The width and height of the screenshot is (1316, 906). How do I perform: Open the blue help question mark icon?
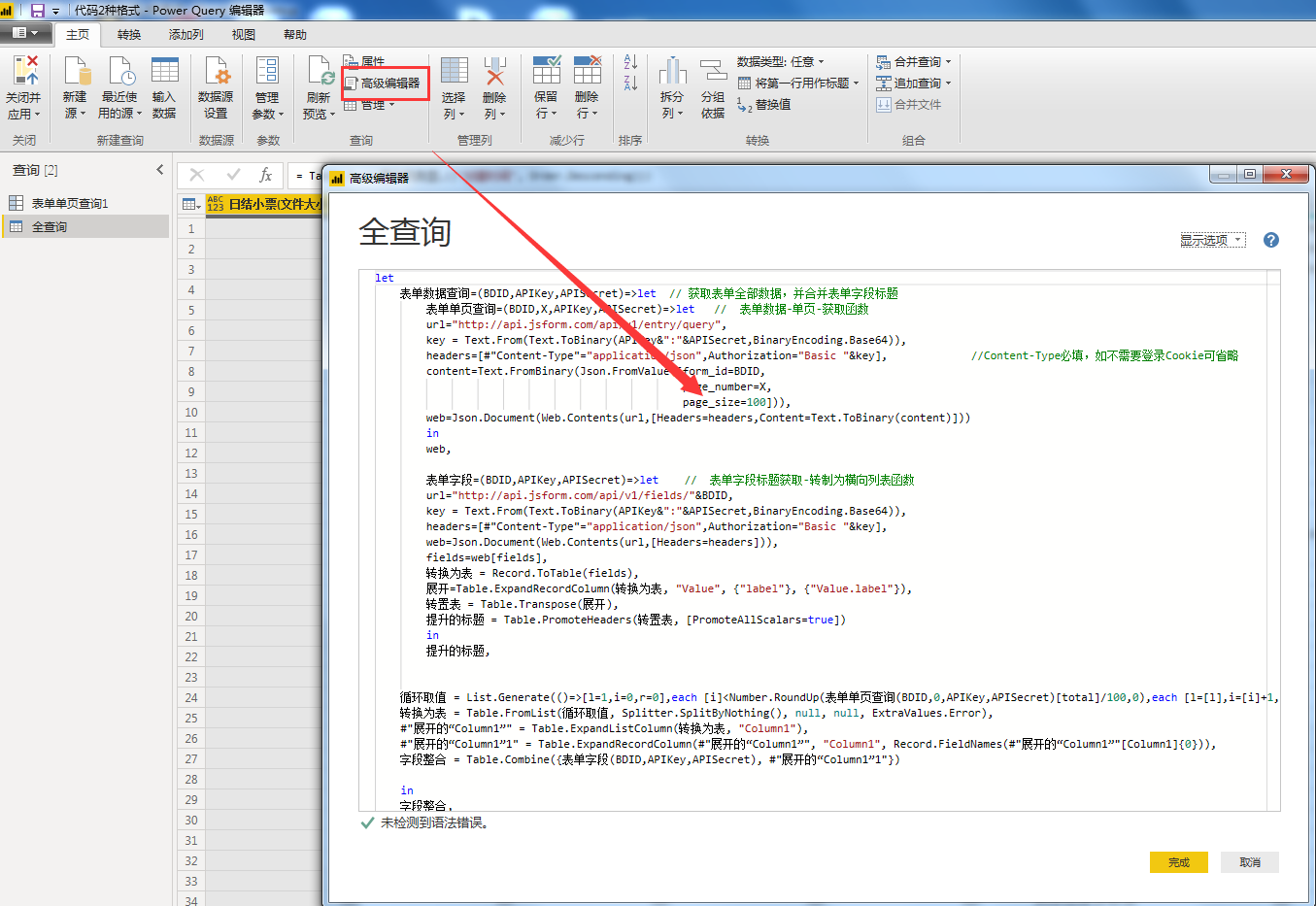(x=1270, y=240)
